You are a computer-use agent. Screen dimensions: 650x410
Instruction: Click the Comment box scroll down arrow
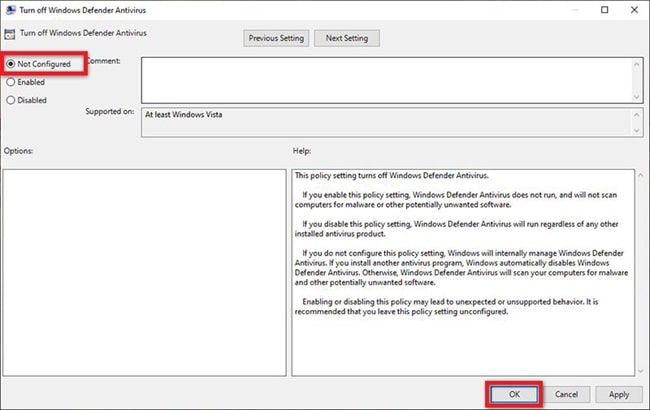(x=637, y=97)
